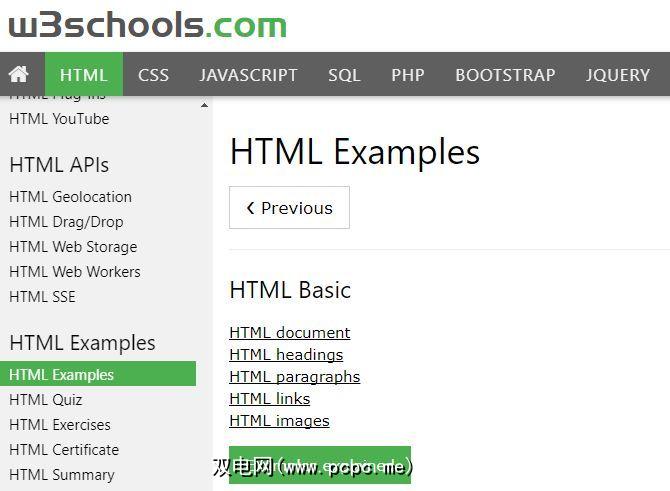Go to HTML Web Storage page

click(73, 247)
